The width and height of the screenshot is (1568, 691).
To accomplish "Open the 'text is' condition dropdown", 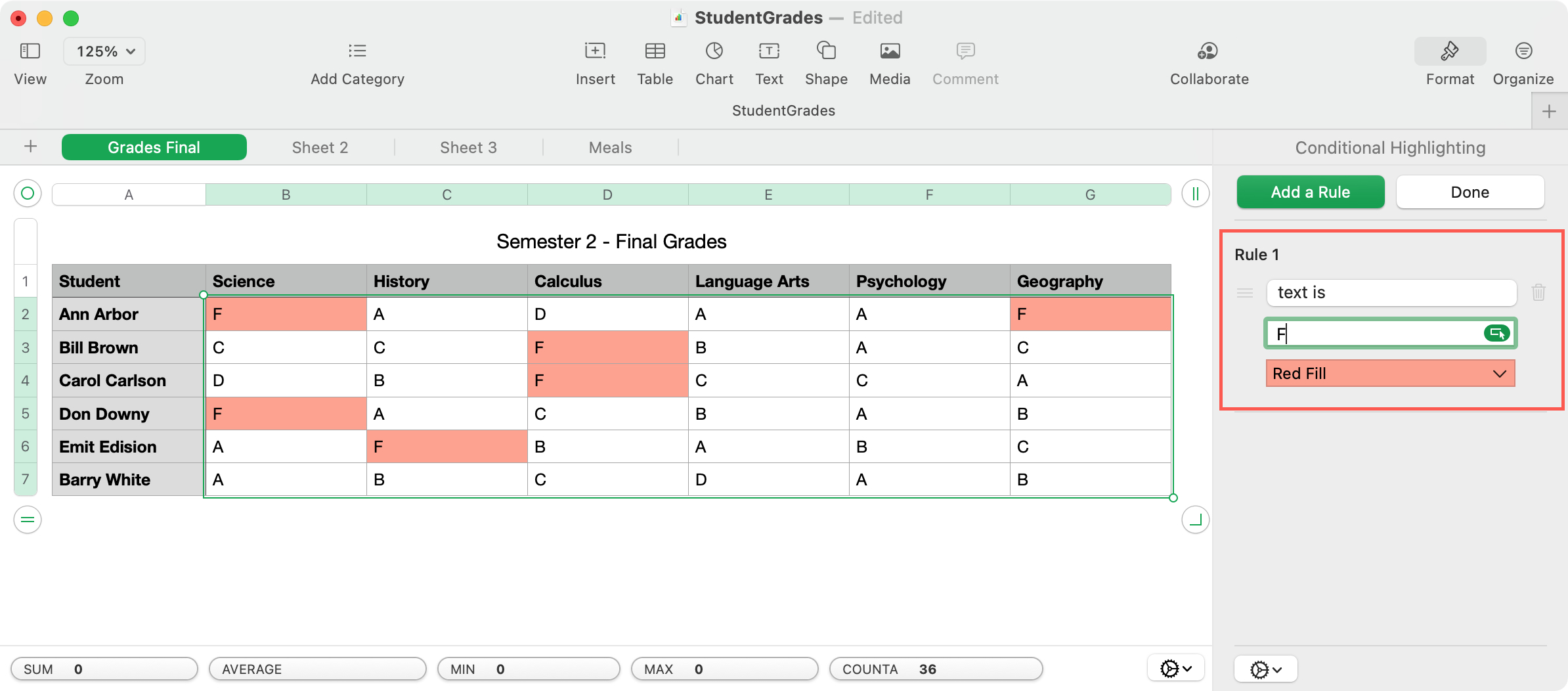I will point(1391,293).
